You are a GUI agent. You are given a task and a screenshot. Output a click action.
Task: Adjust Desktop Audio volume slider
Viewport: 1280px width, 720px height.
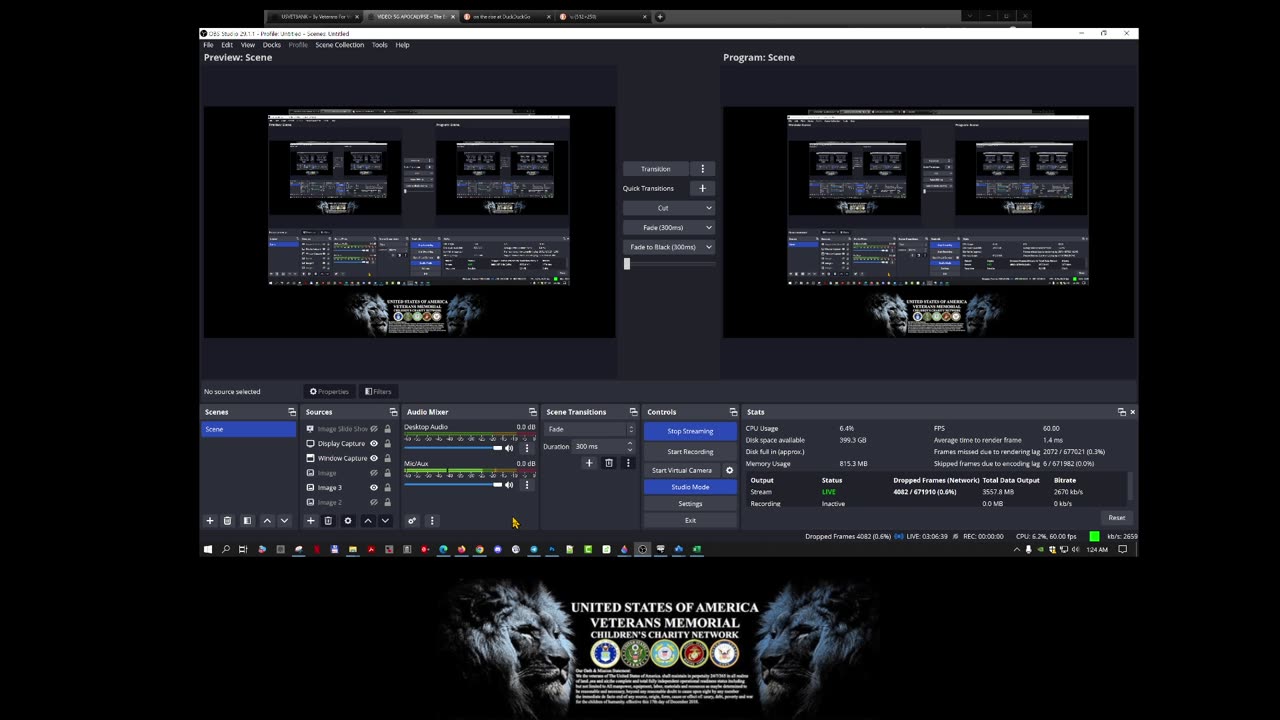point(454,448)
